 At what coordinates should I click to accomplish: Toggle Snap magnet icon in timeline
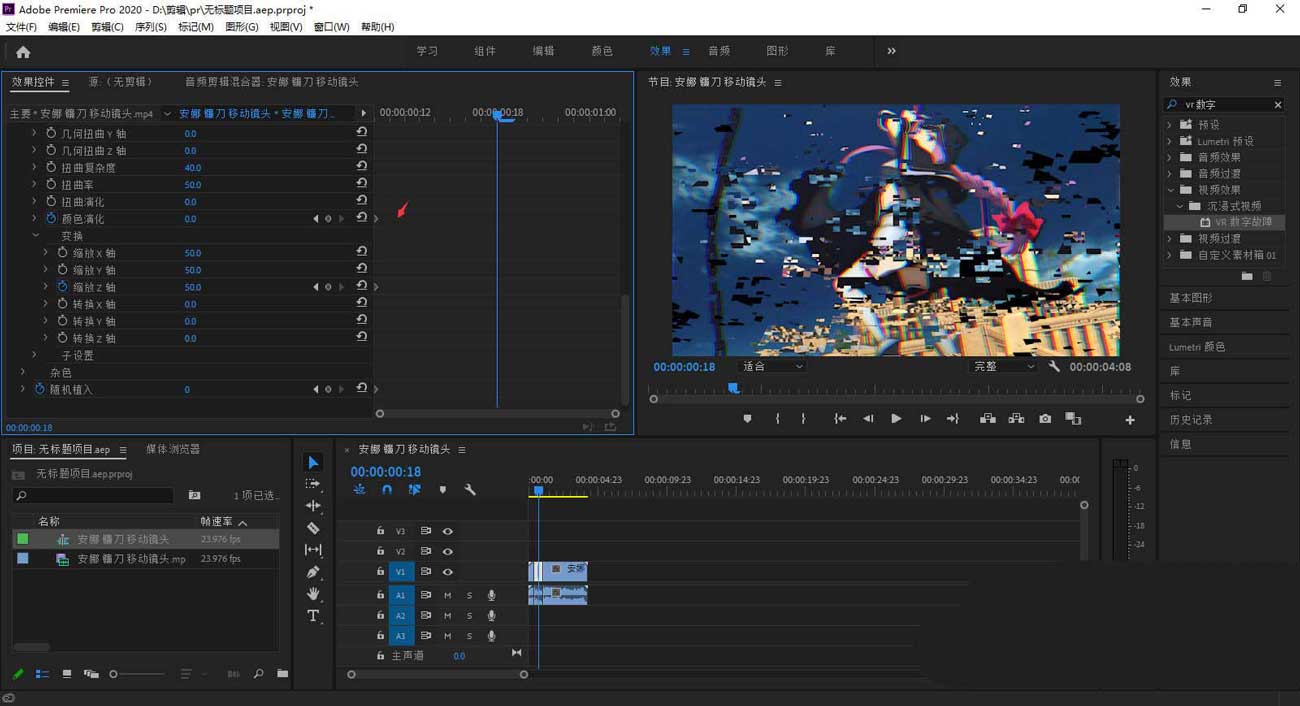[x=387, y=490]
